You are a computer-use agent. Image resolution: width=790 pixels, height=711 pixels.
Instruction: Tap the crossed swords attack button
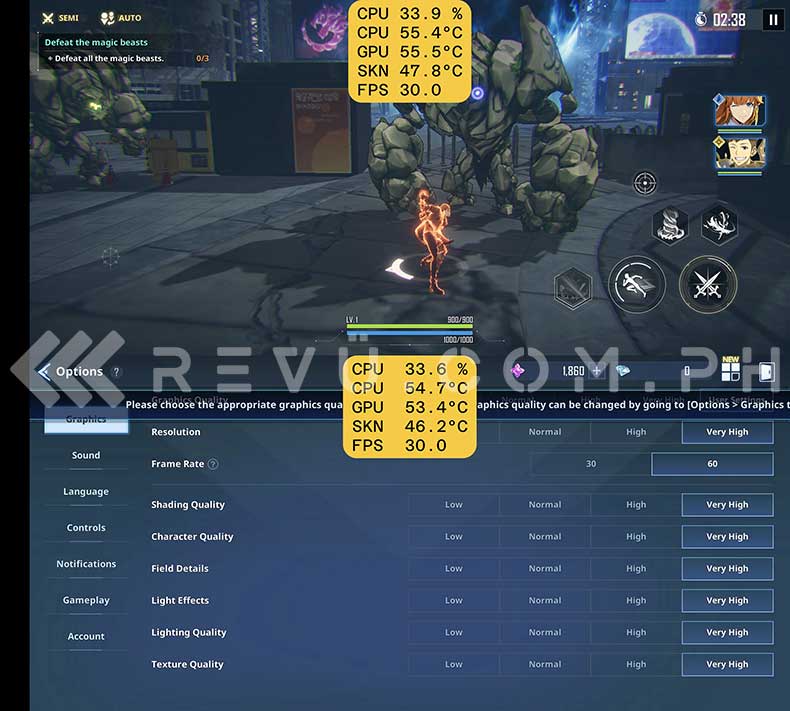coord(708,284)
